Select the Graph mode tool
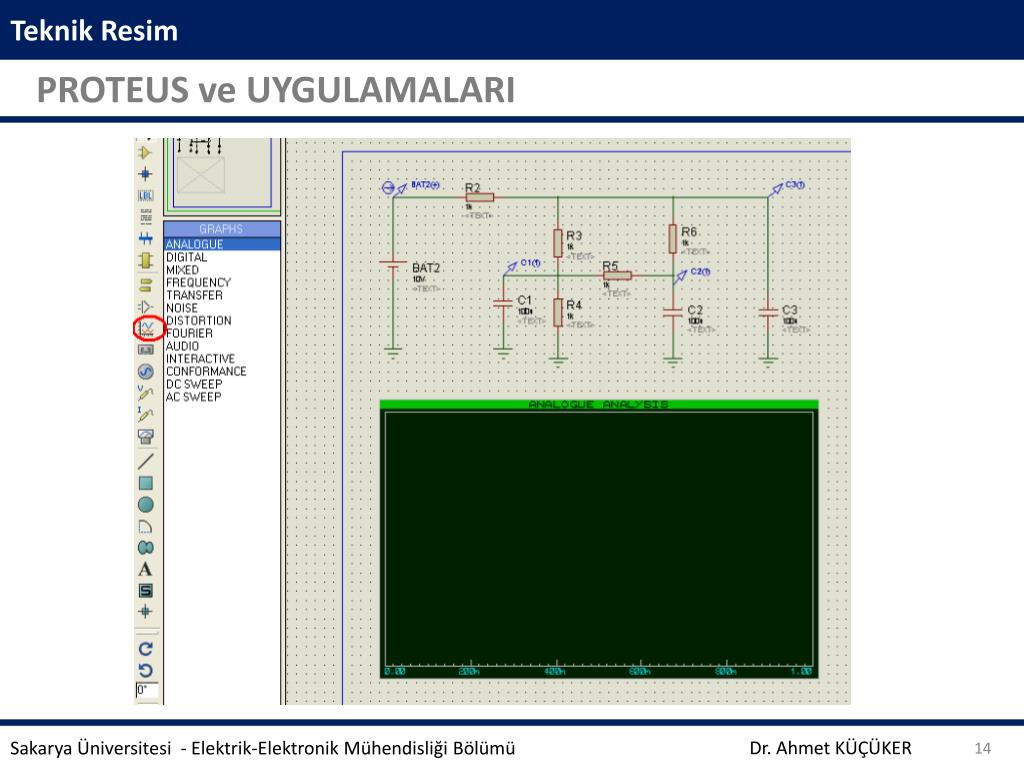This screenshot has width=1024, height=768. click(147, 328)
